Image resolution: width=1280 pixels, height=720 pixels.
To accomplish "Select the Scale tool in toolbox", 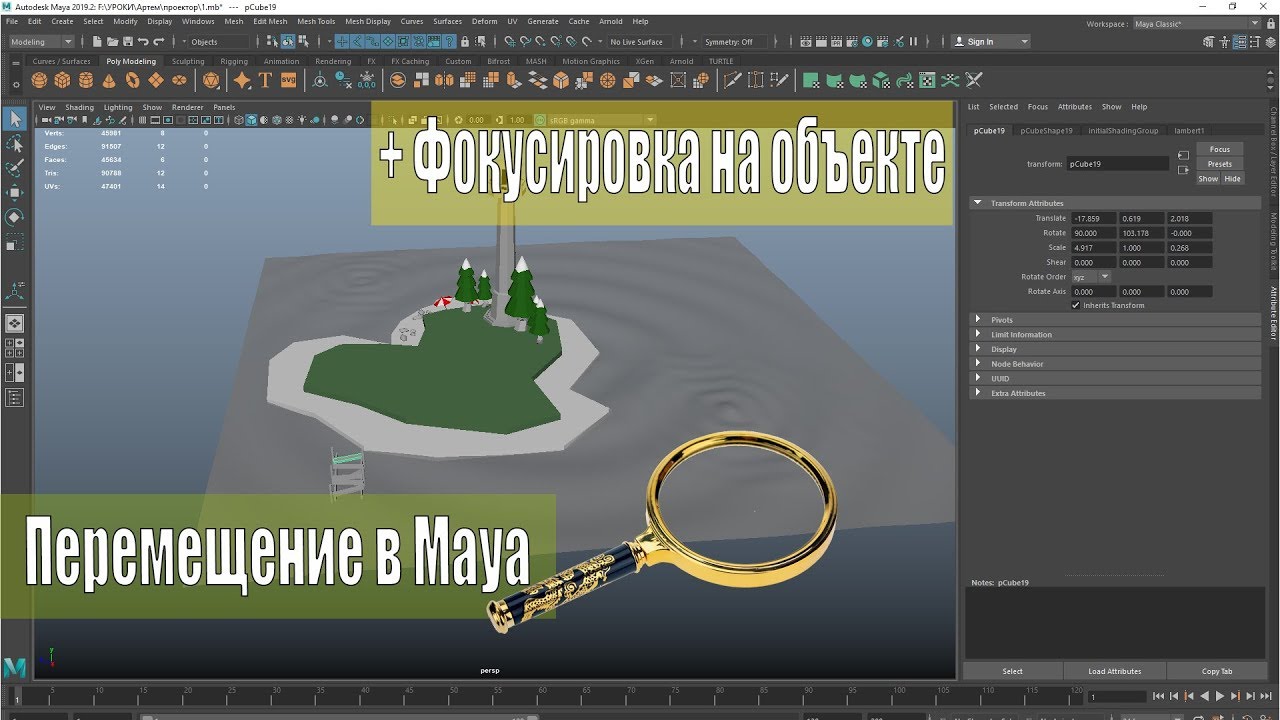I will coord(15,242).
